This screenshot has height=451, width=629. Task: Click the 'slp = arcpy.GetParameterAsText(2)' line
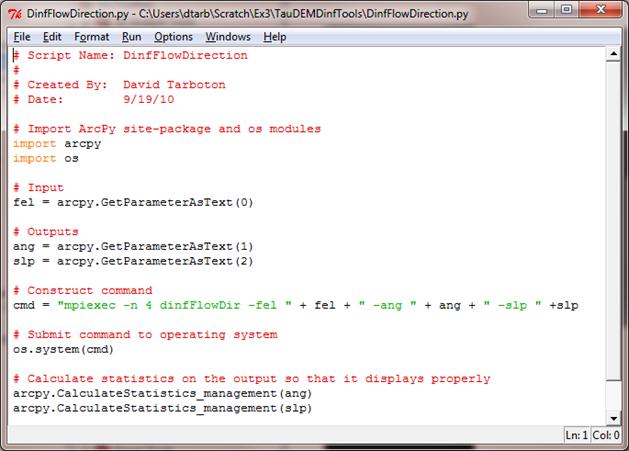(x=133, y=261)
